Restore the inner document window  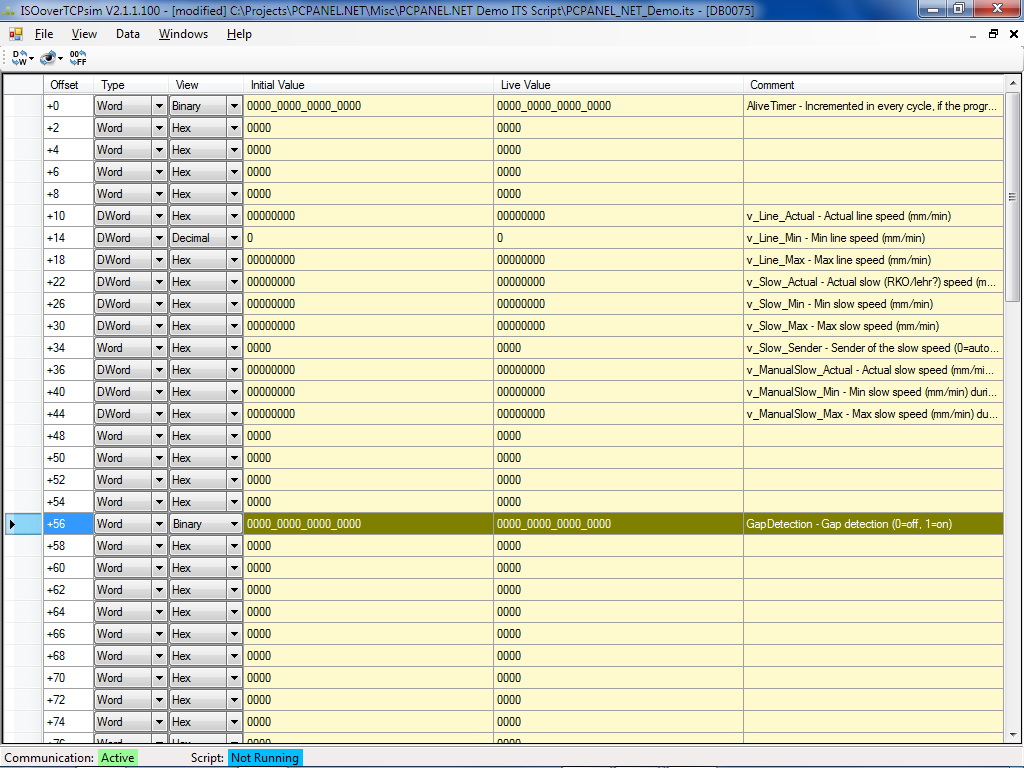(993, 34)
